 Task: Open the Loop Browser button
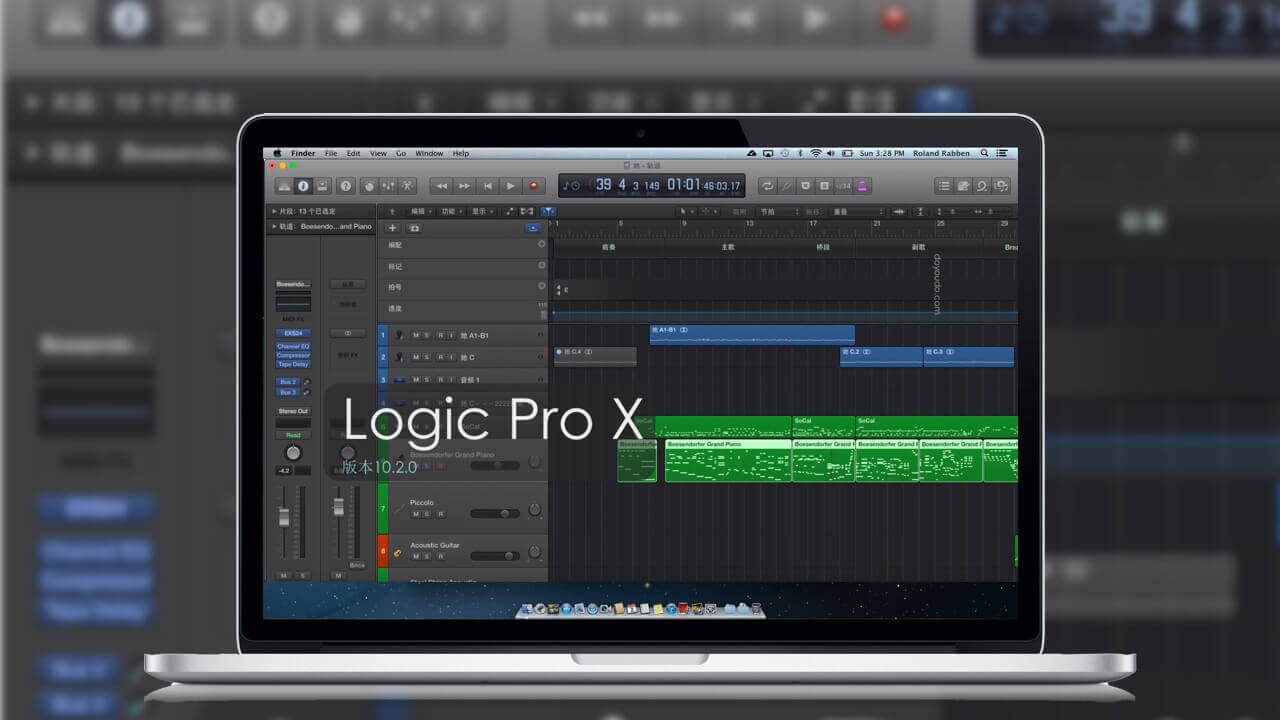click(981, 186)
